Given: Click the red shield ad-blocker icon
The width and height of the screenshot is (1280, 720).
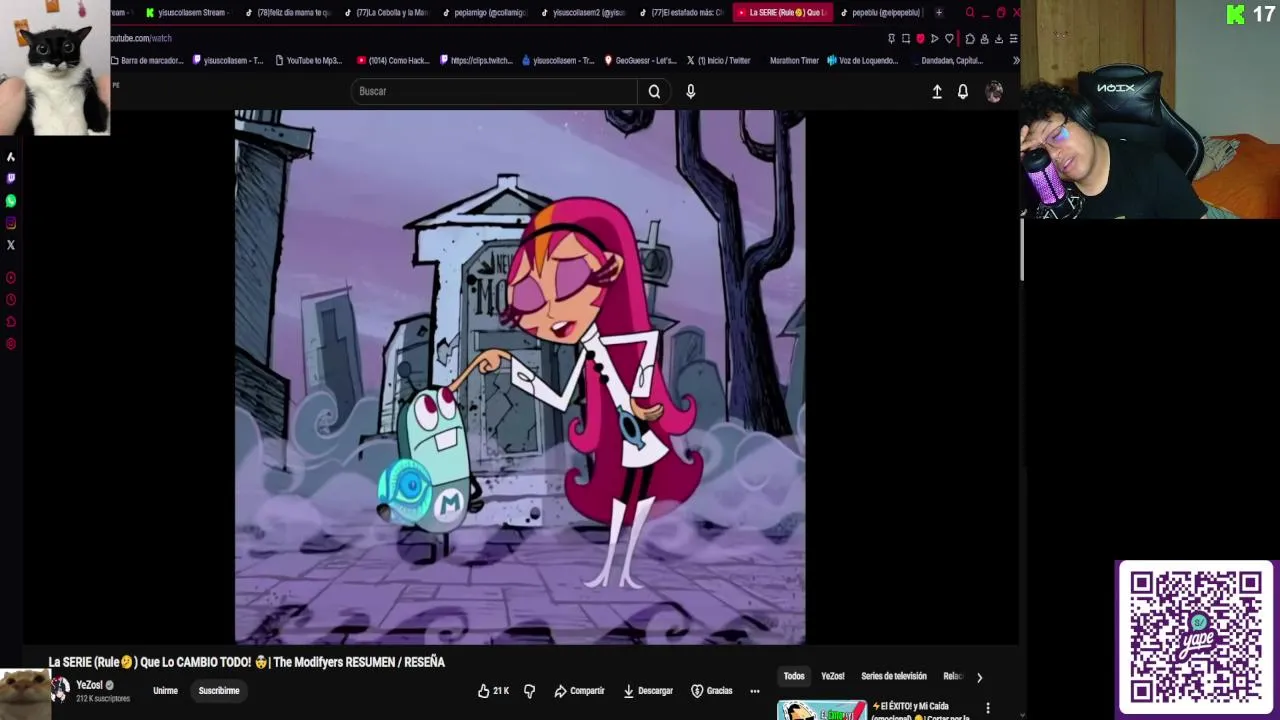Looking at the screenshot, I should pyautogui.click(x=920, y=39).
